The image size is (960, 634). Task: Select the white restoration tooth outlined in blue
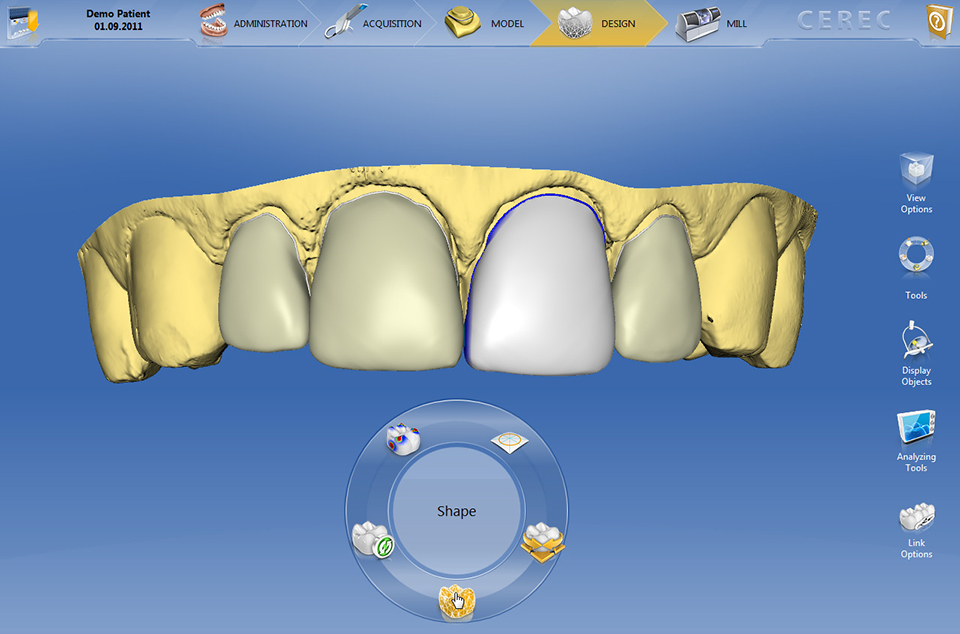point(540,285)
